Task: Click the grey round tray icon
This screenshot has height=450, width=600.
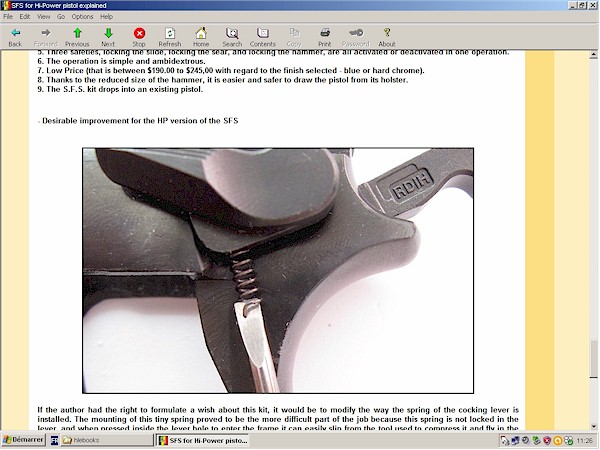Action: point(526,441)
